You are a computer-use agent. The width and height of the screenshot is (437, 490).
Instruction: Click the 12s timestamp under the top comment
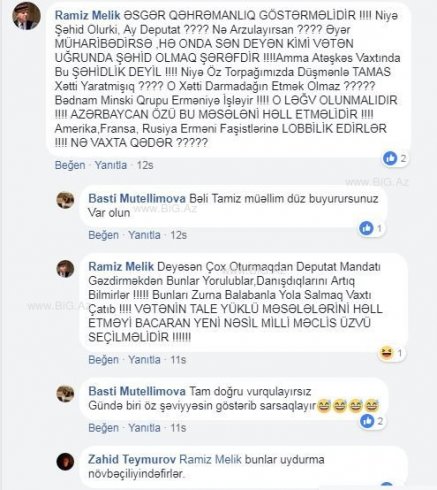point(145,165)
